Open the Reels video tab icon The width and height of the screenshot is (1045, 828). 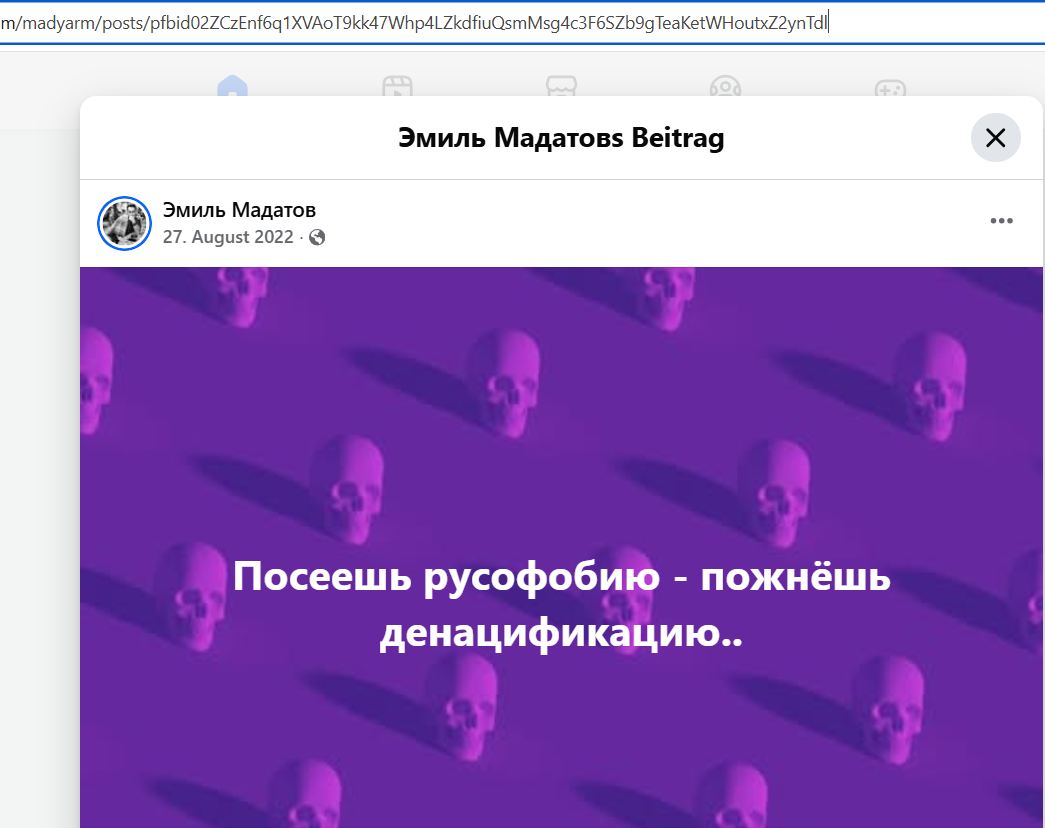click(397, 87)
